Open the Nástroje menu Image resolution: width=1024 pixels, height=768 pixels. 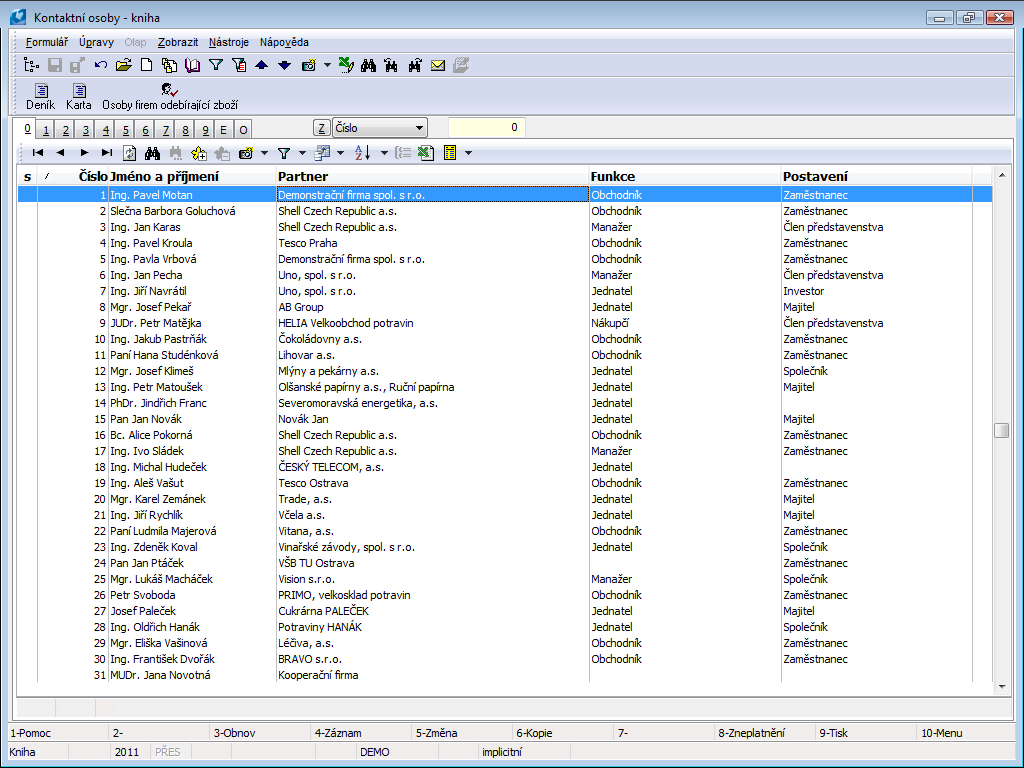coord(229,42)
